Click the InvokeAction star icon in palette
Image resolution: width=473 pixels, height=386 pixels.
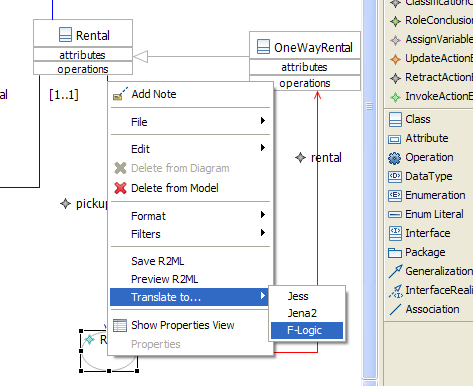click(395, 97)
